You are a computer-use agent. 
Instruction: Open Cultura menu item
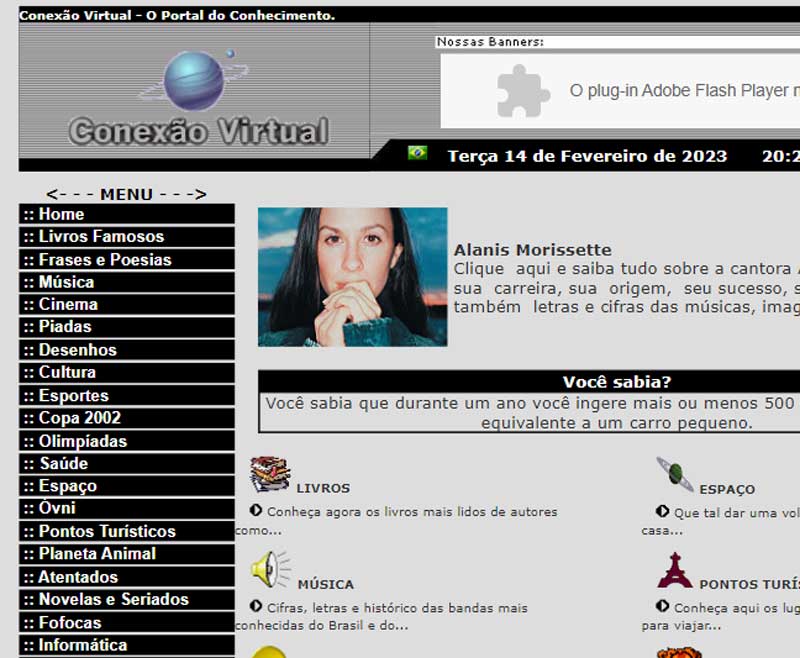[x=127, y=372]
